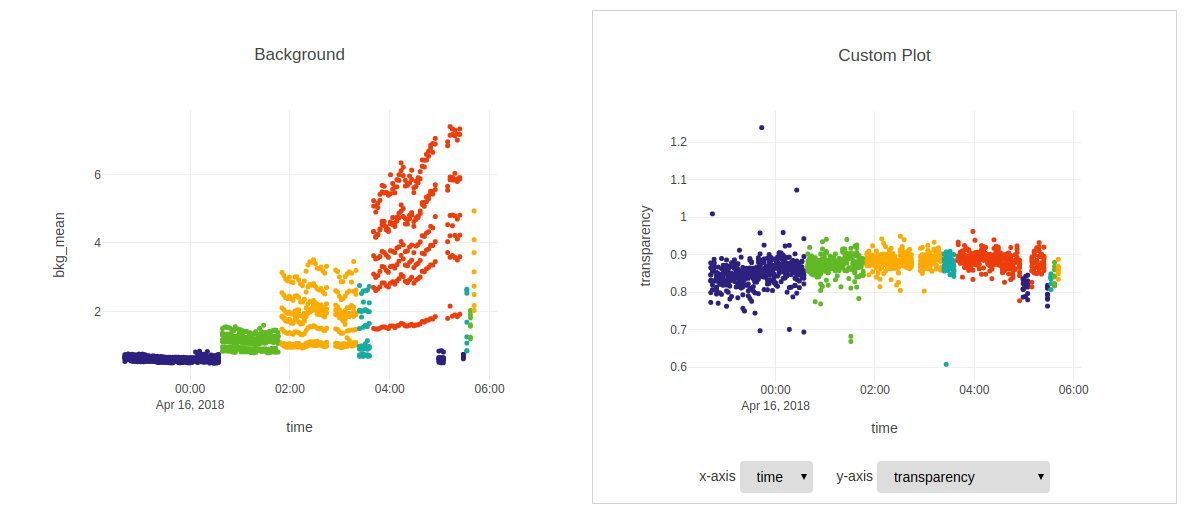Click the "Background" plot title

tap(299, 54)
